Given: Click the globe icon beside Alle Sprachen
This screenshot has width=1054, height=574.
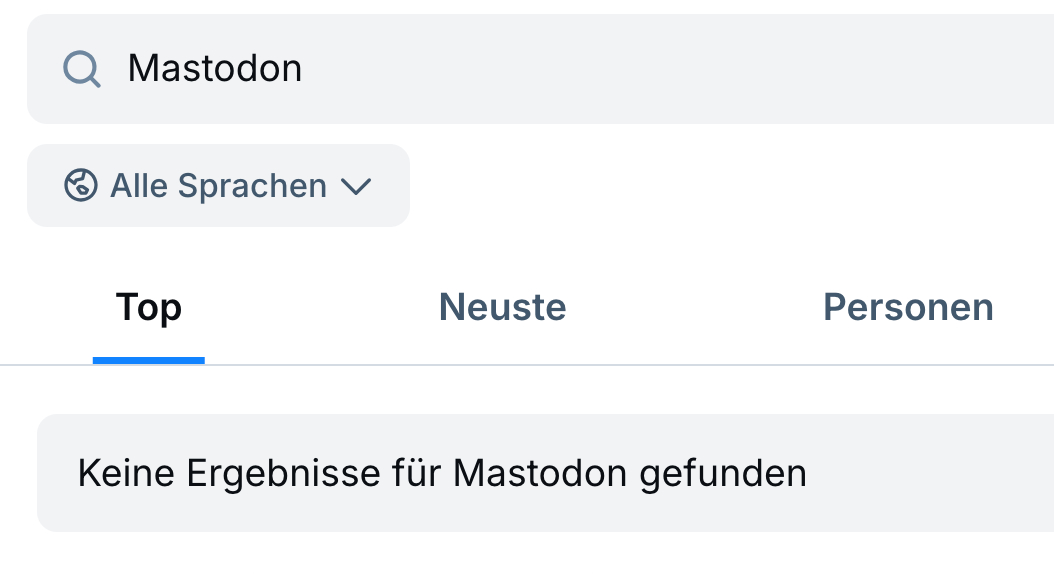Looking at the screenshot, I should (80, 185).
